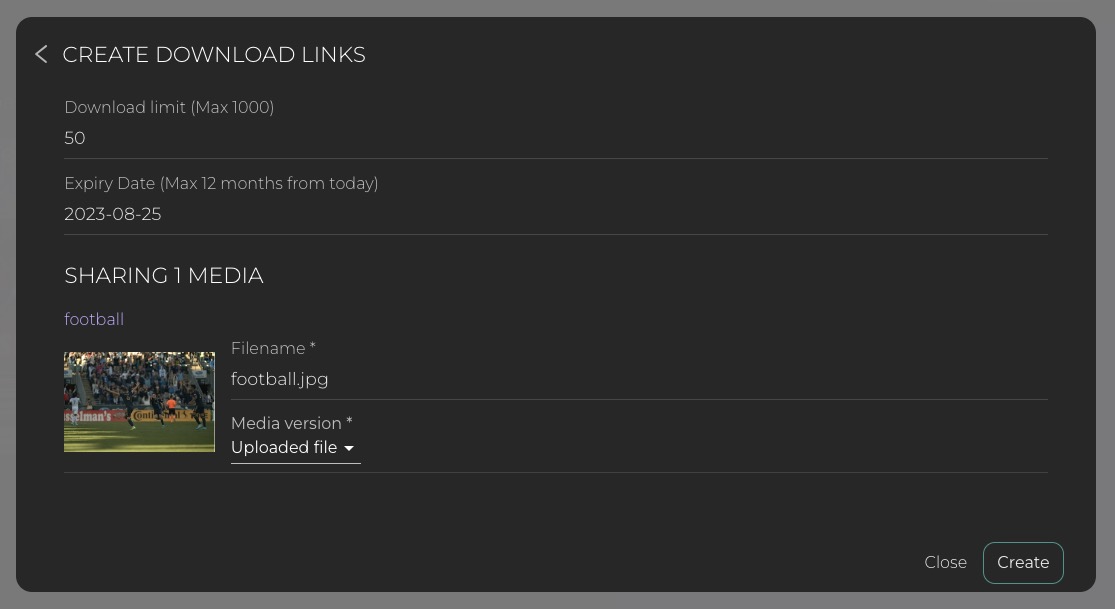
Task: Click empty dialog space left of Close
Action: click(600, 562)
